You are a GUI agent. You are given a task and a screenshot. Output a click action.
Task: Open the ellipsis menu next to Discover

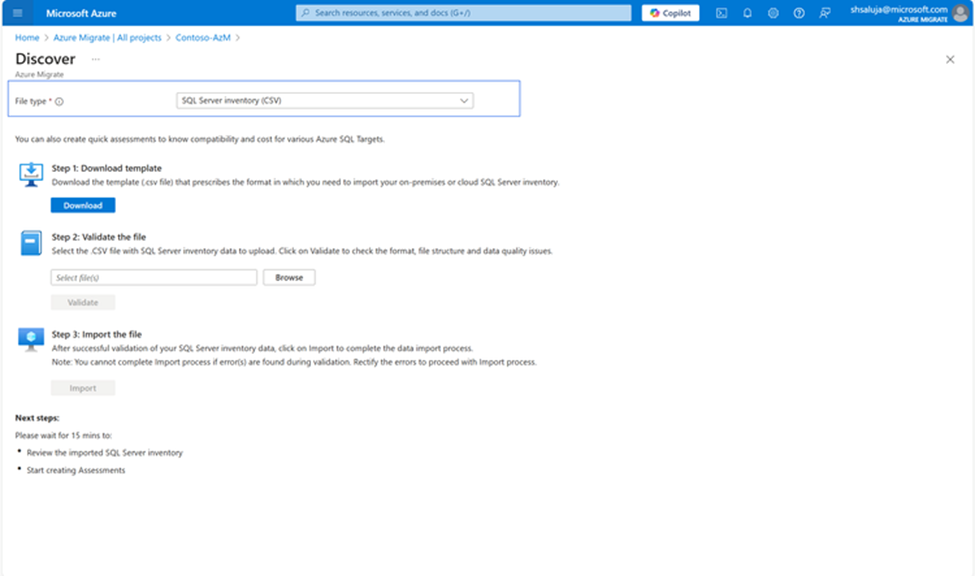pyautogui.click(x=95, y=59)
